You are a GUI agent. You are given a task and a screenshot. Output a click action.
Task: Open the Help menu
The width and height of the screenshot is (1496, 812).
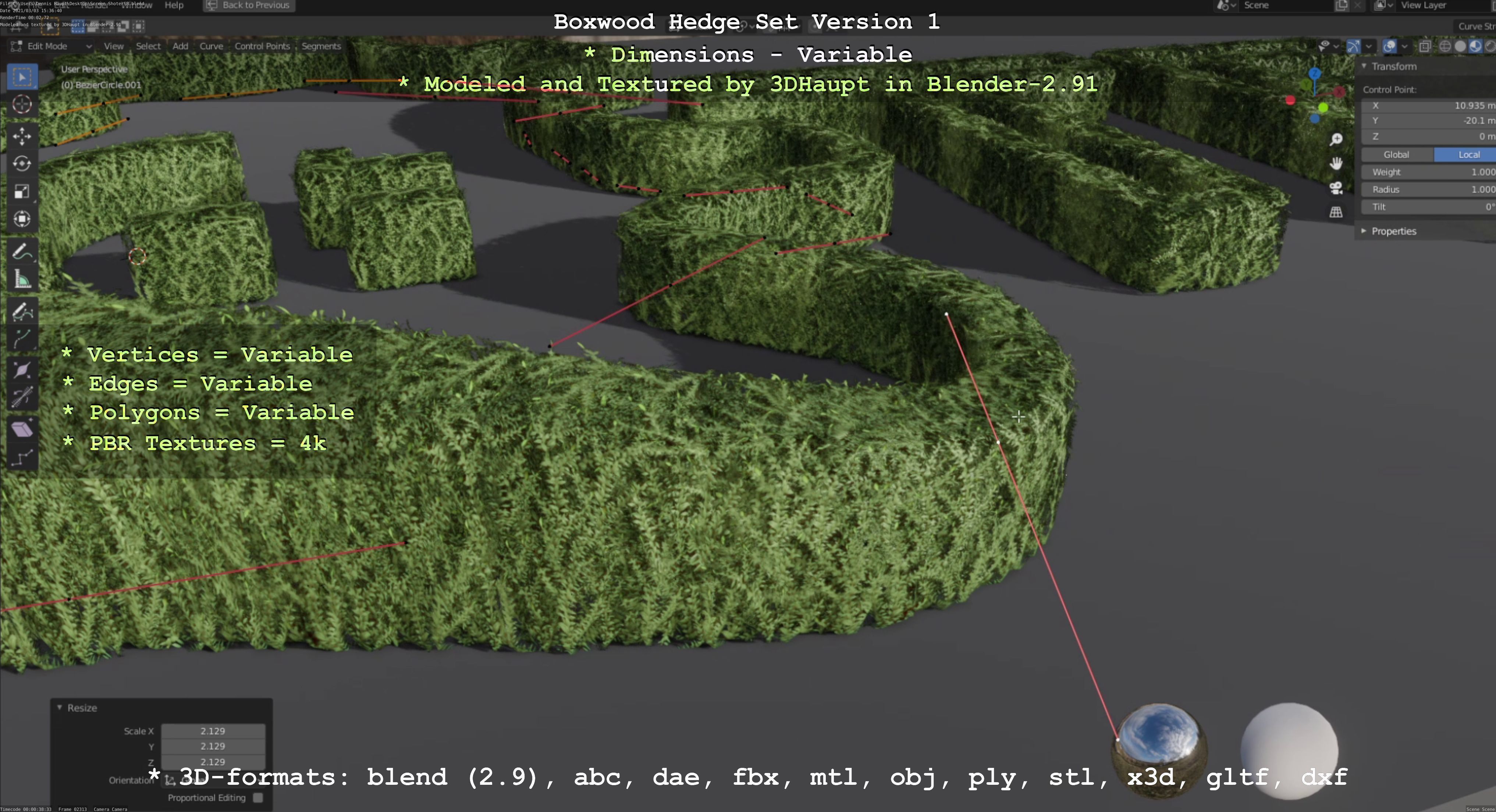pyautogui.click(x=174, y=5)
